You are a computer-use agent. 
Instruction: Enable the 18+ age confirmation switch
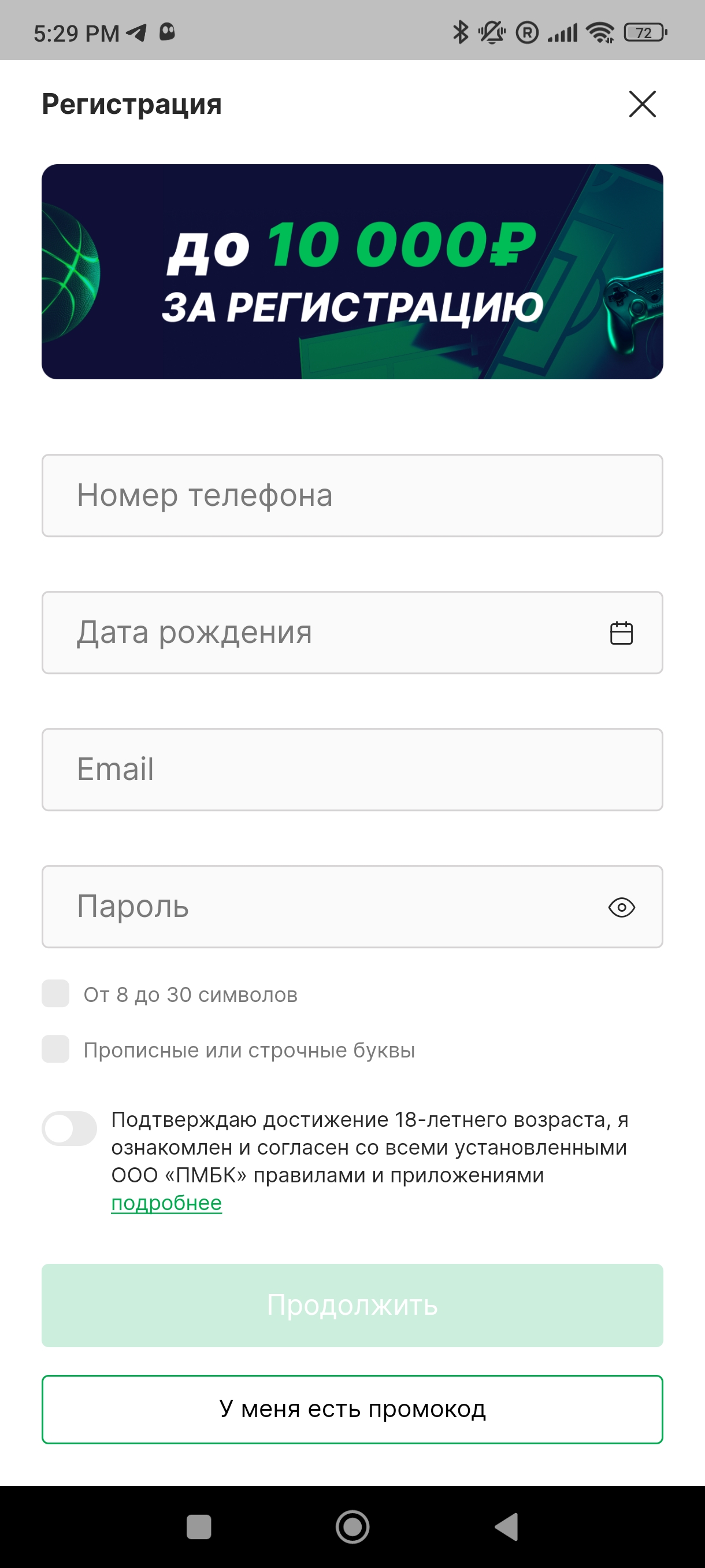[x=69, y=1129]
